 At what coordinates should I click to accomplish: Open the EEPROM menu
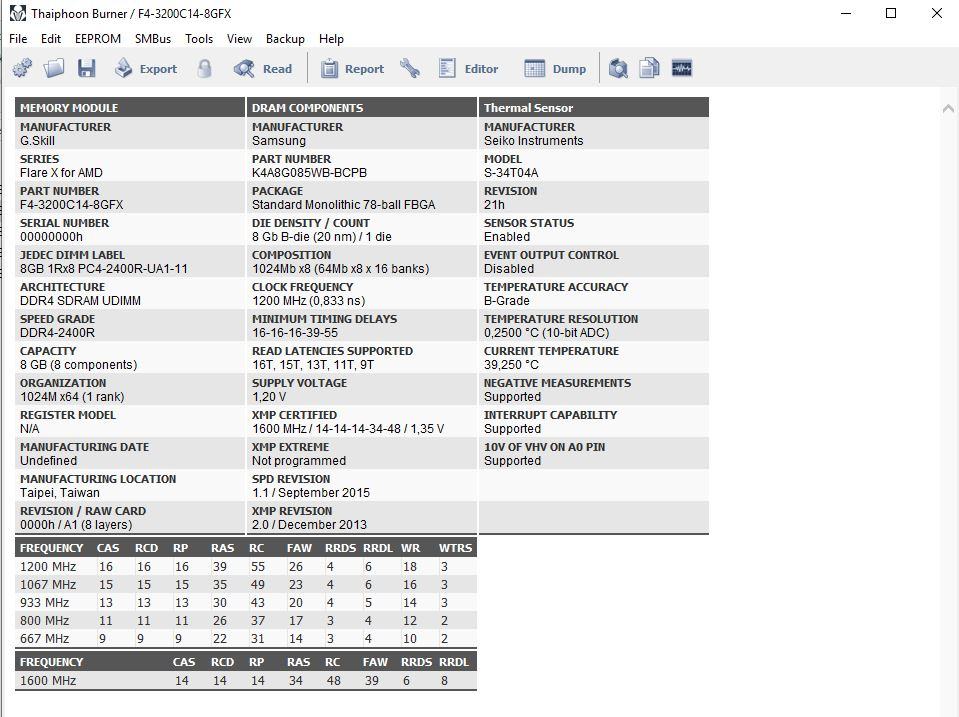[x=98, y=39]
